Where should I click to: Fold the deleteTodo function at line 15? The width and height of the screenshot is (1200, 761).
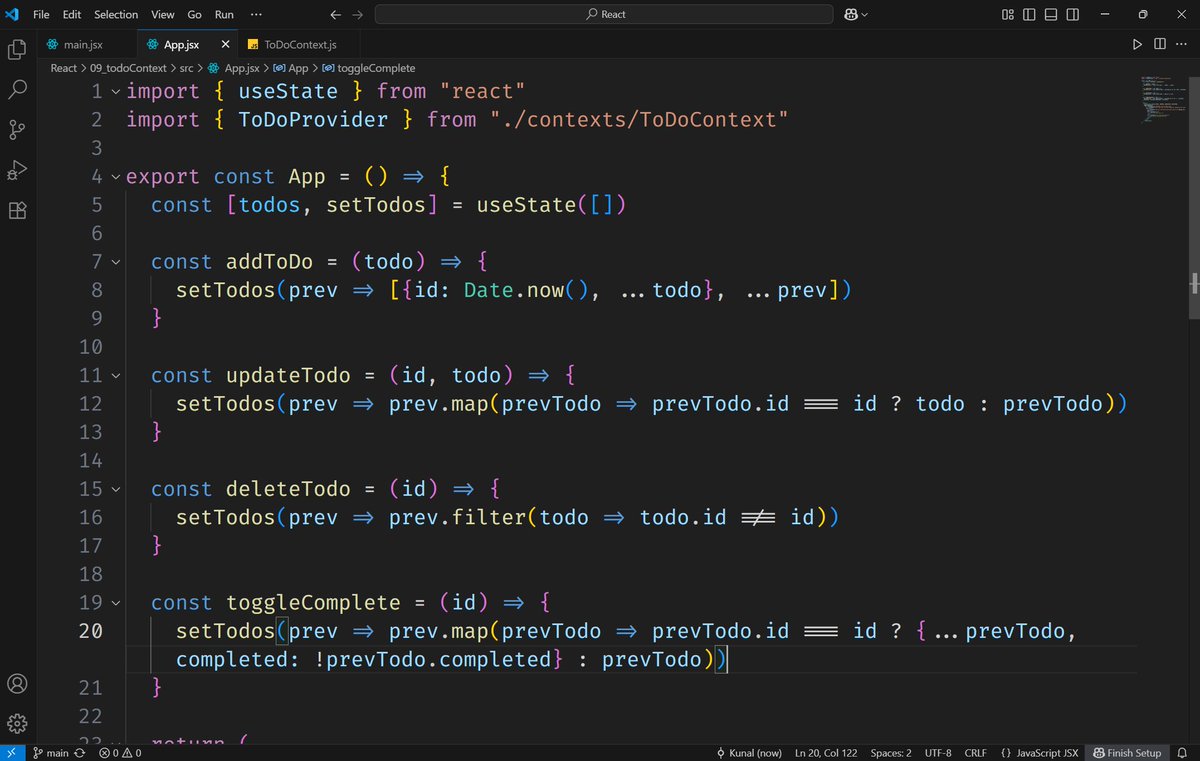pos(116,490)
